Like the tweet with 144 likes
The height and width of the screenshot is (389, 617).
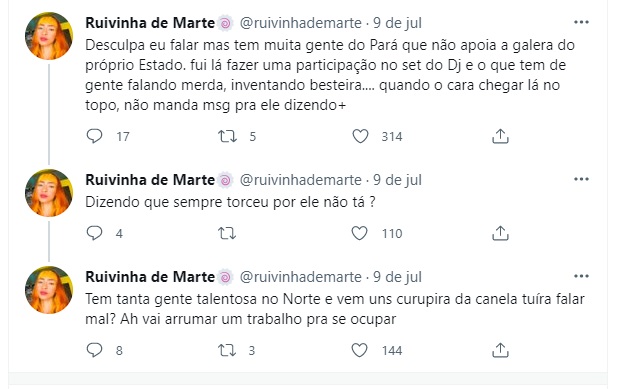[359, 350]
